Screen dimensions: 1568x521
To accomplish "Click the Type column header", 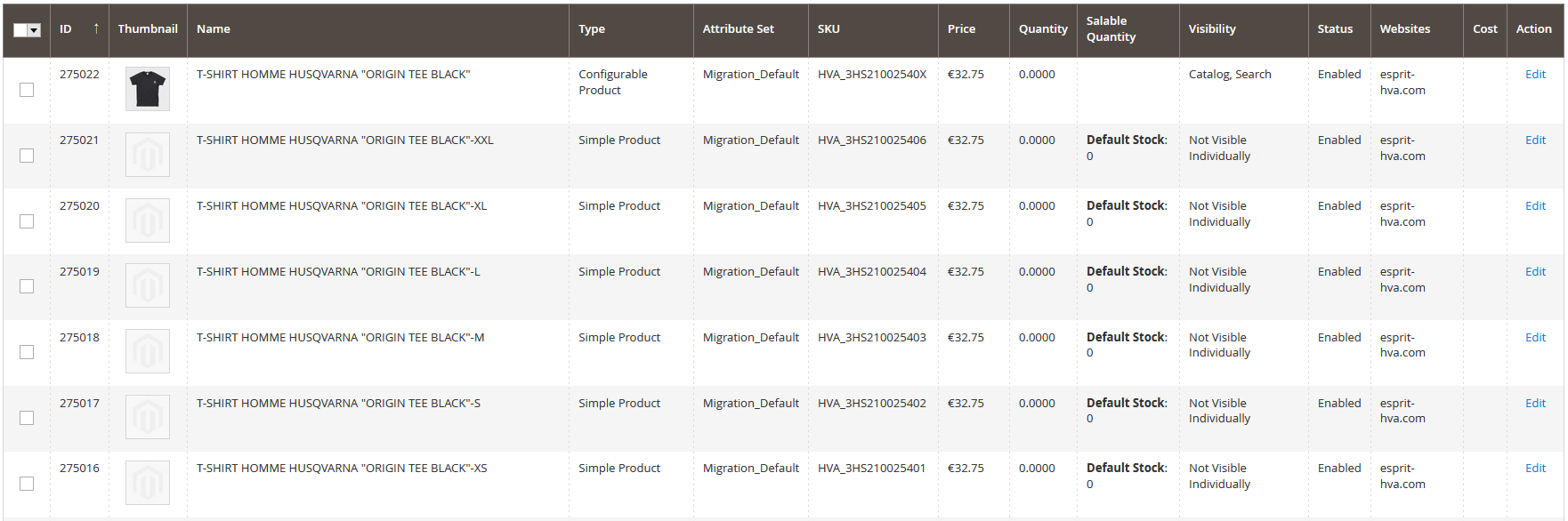I will tap(592, 28).
